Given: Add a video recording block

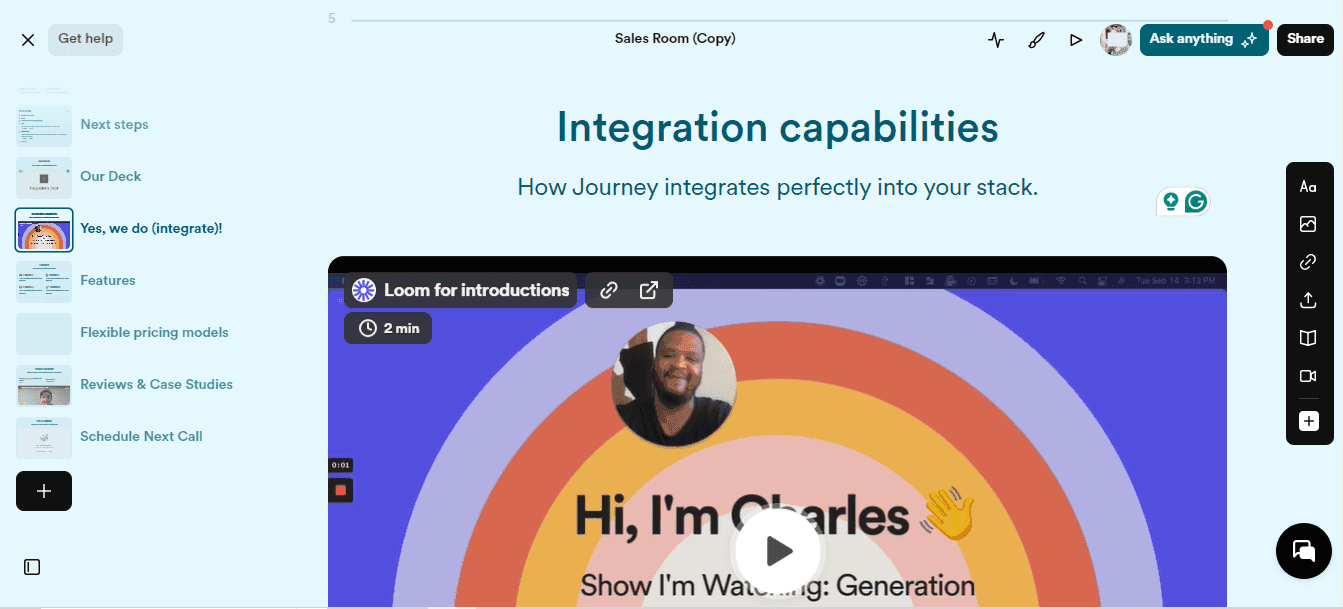Looking at the screenshot, I should [1307, 376].
